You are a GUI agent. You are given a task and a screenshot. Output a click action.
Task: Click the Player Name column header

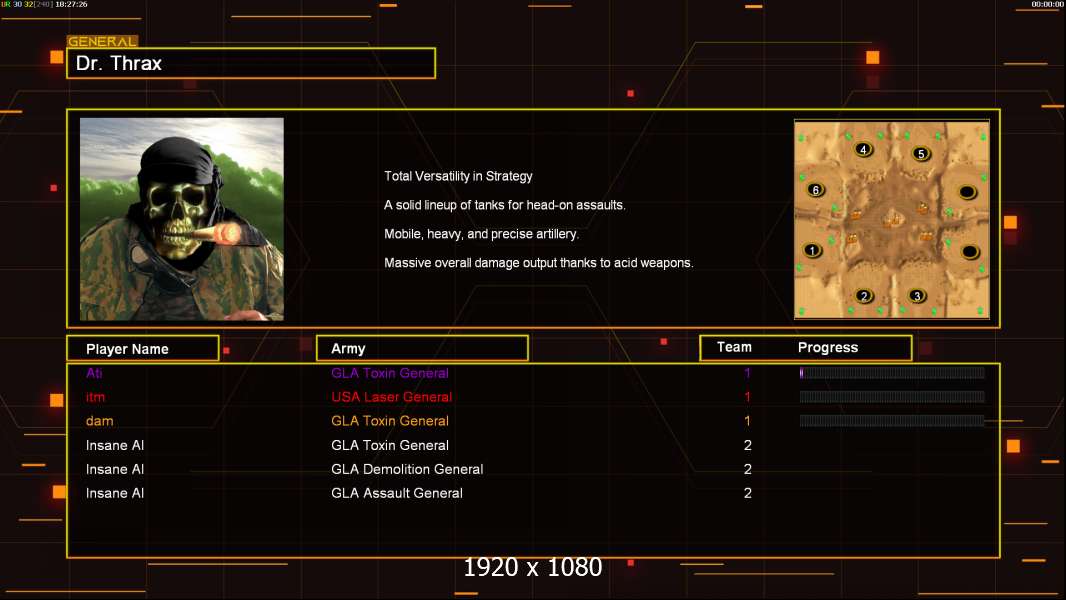143,349
